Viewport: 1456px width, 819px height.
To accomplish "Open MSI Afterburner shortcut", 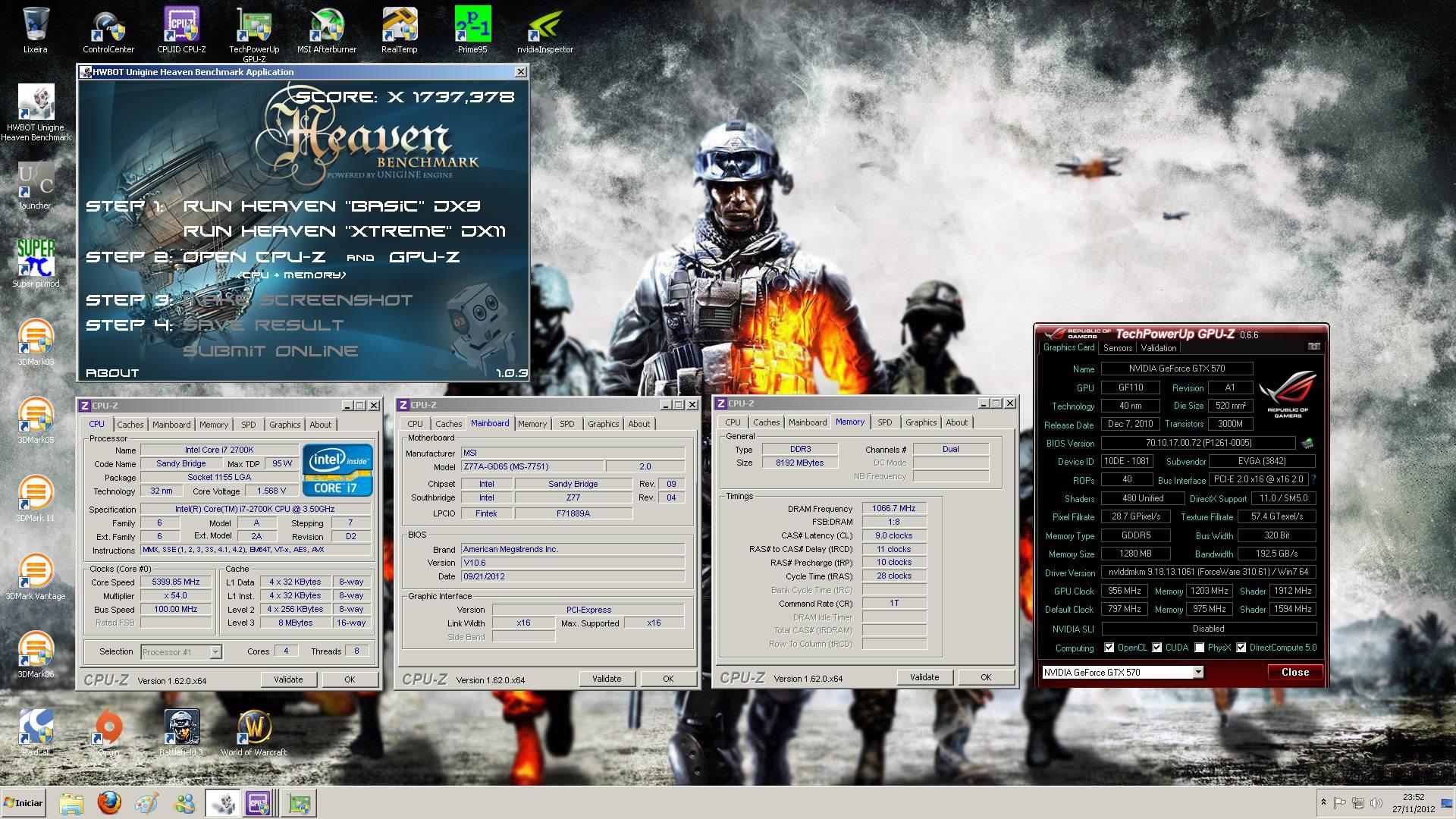I will click(x=327, y=30).
